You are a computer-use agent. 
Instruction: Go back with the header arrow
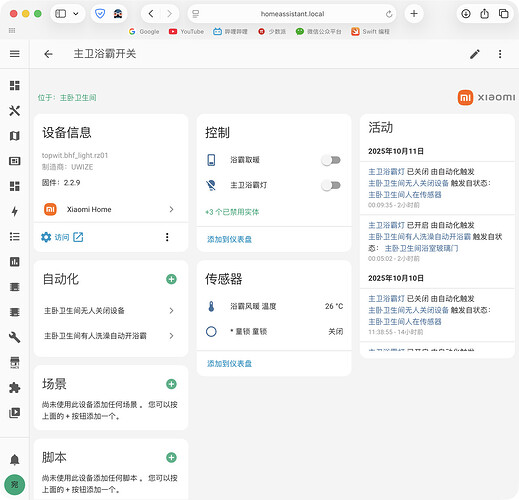point(48,54)
